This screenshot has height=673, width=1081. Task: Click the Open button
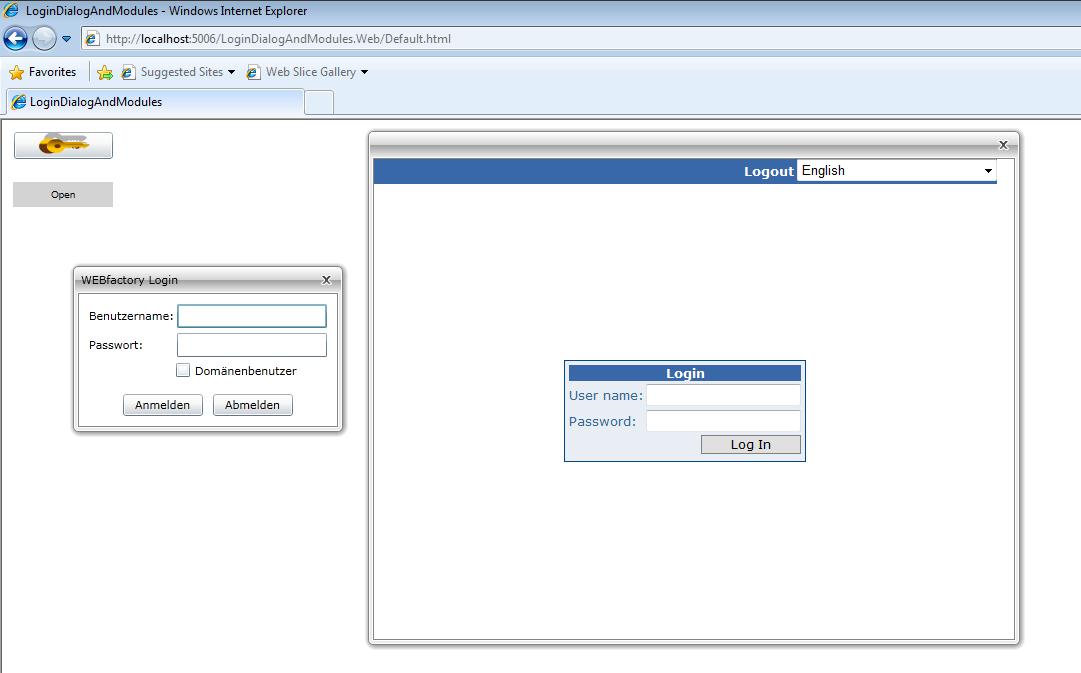point(63,195)
